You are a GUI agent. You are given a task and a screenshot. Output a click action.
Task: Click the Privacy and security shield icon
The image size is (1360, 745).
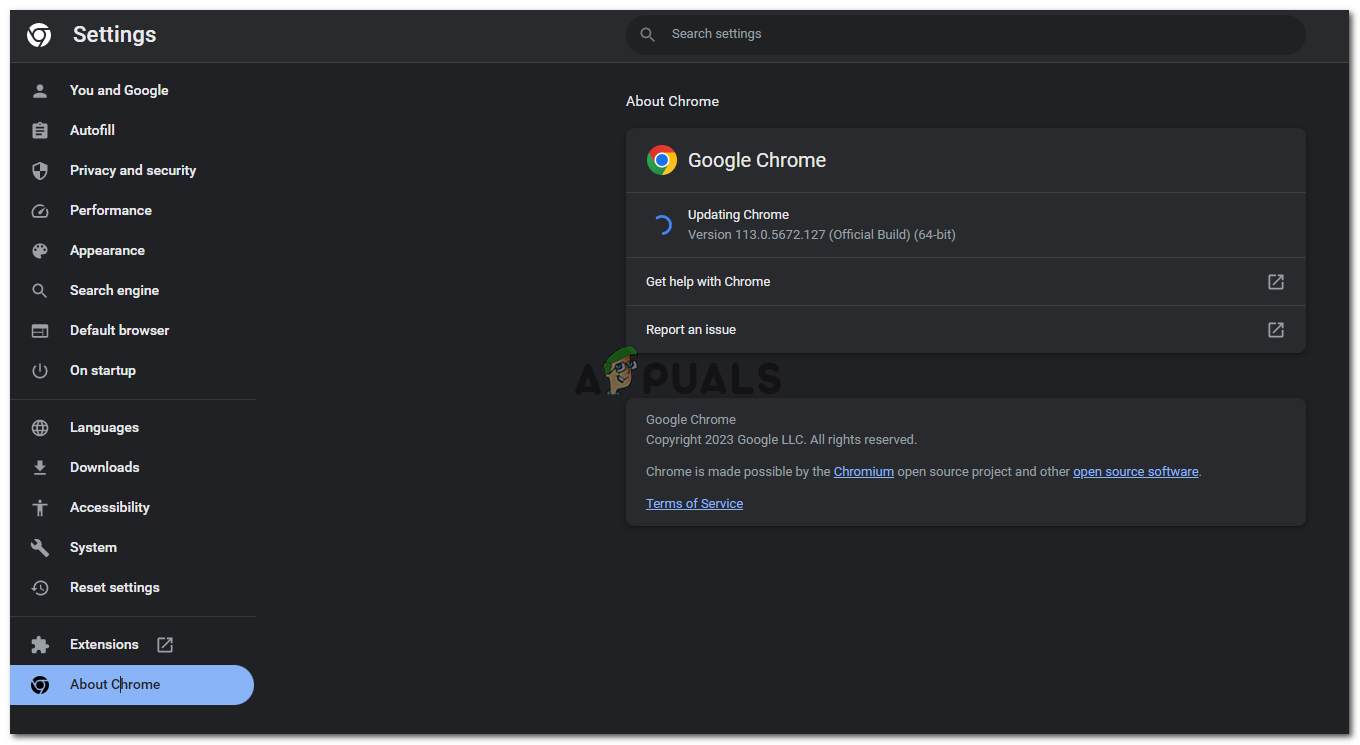(40, 170)
